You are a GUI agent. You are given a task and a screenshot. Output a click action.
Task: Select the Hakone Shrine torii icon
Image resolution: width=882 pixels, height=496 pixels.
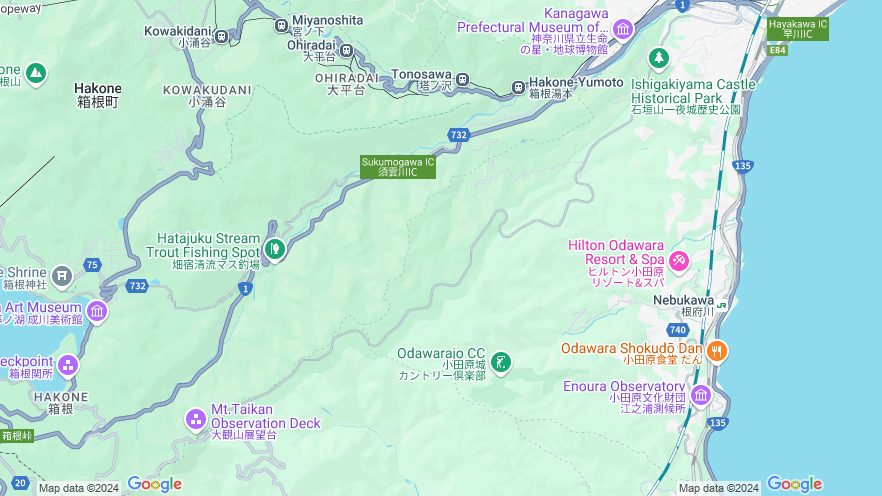click(62, 276)
